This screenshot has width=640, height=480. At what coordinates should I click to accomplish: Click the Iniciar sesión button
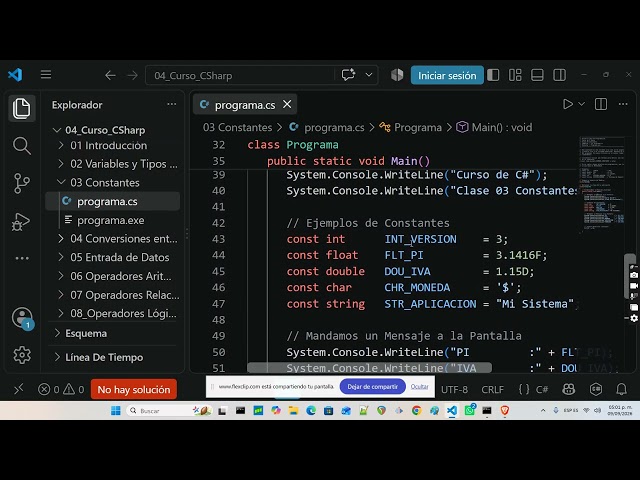click(447, 75)
